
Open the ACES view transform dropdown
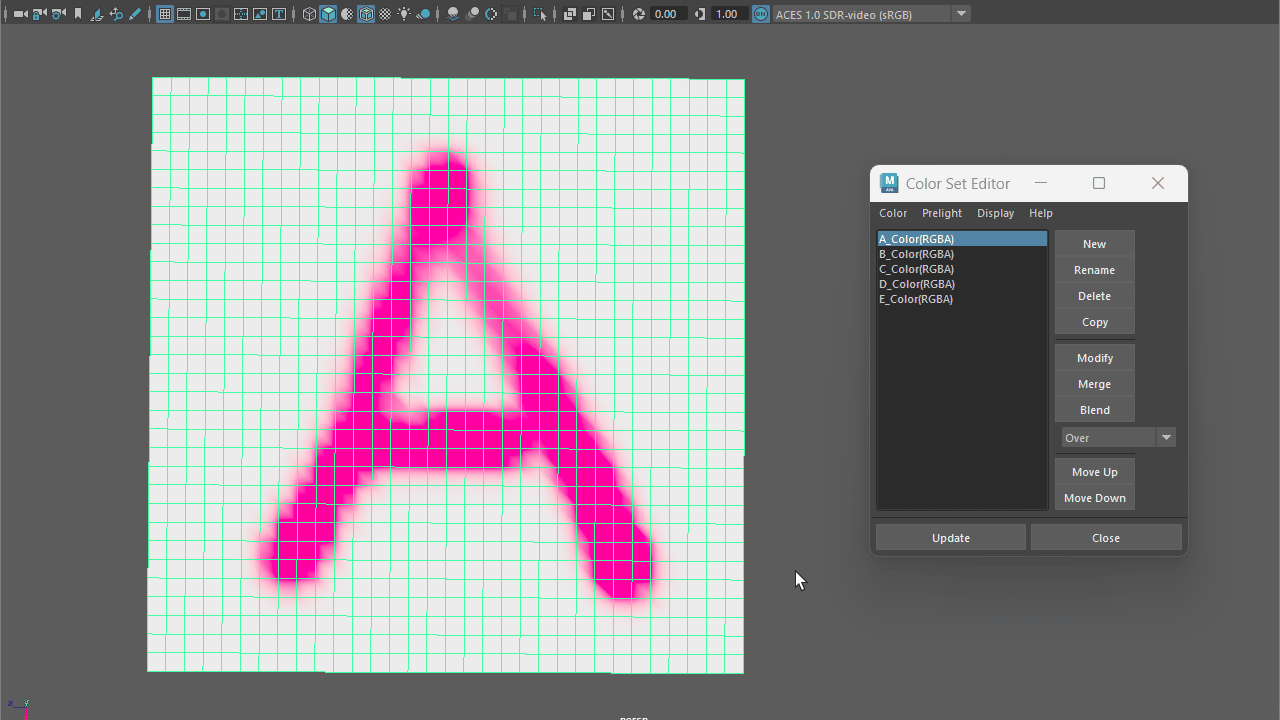[x=961, y=14]
